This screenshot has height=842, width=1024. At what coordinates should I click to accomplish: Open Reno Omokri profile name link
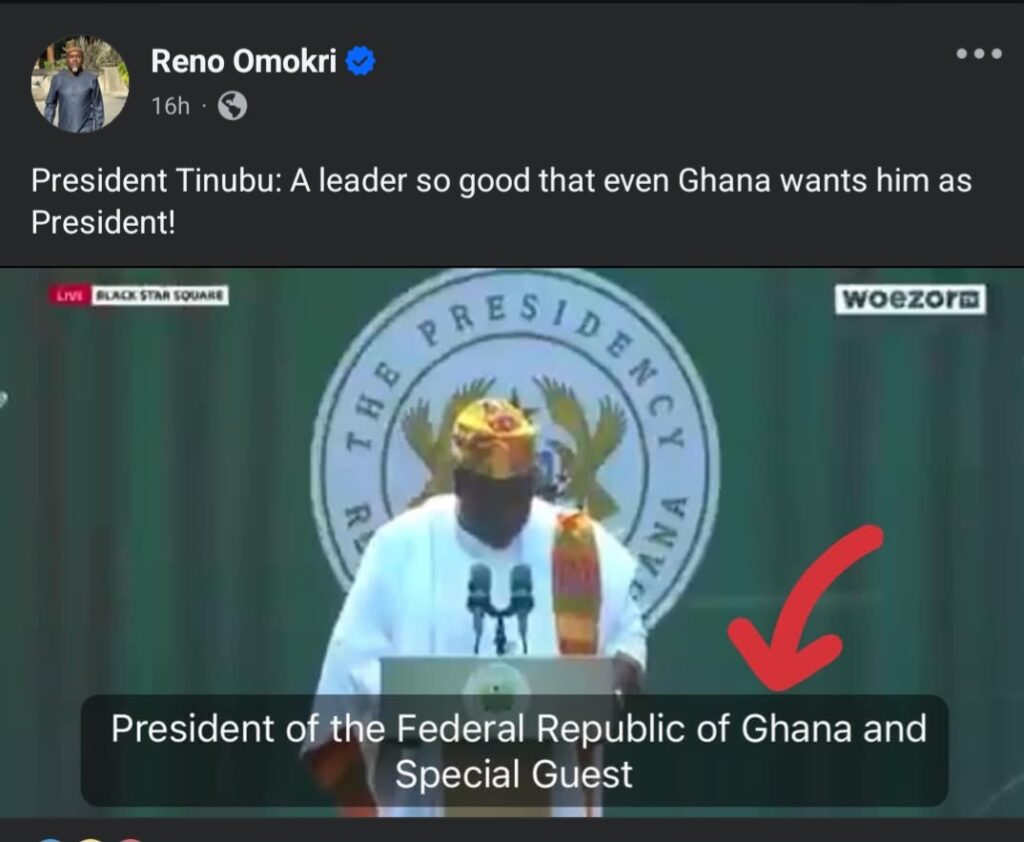(x=244, y=61)
